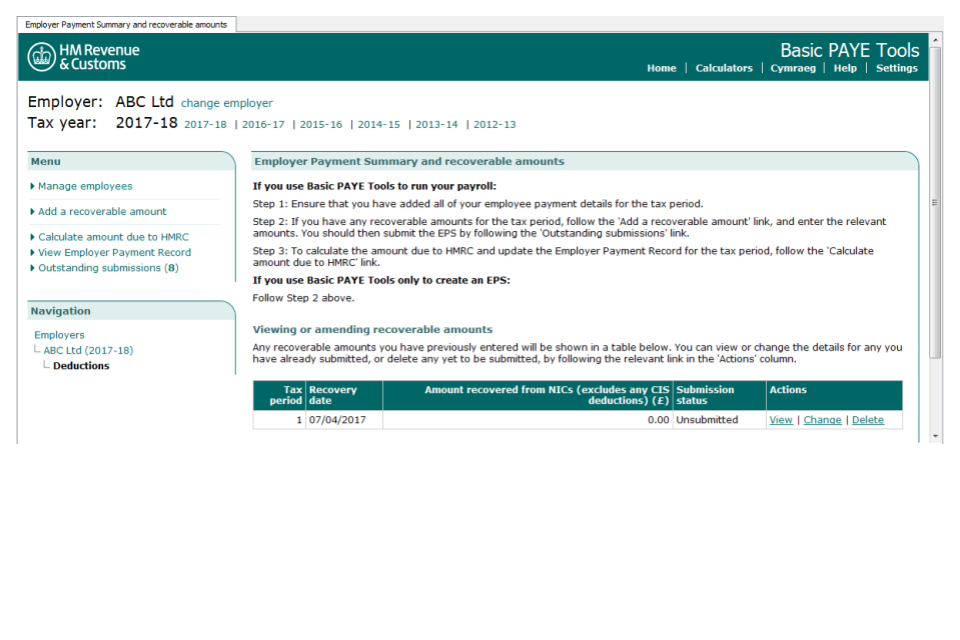
Task: Expand the Employers tree node
Action: coord(58,334)
